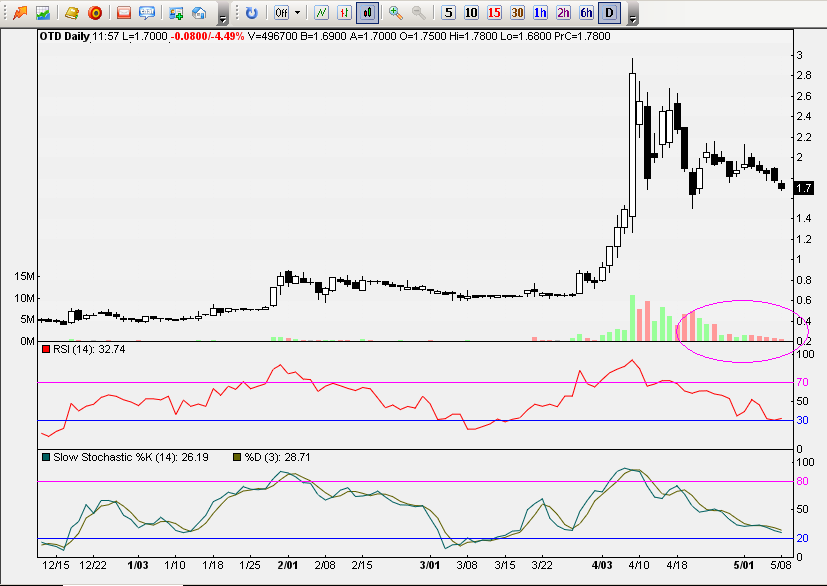Set timeframe to 2h

[563, 13]
